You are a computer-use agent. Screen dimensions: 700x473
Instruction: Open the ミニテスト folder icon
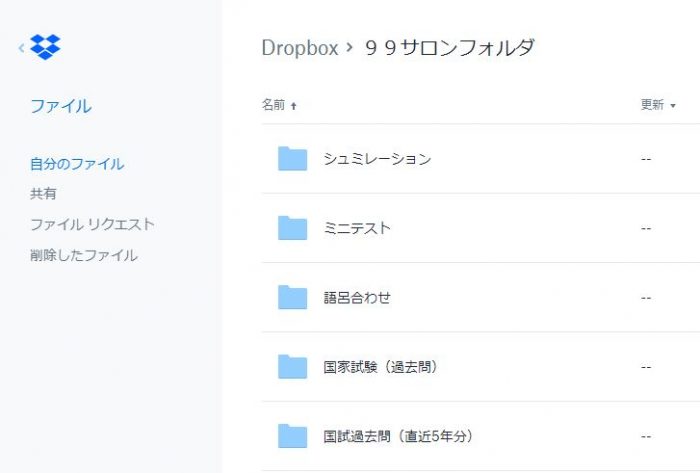(292, 228)
